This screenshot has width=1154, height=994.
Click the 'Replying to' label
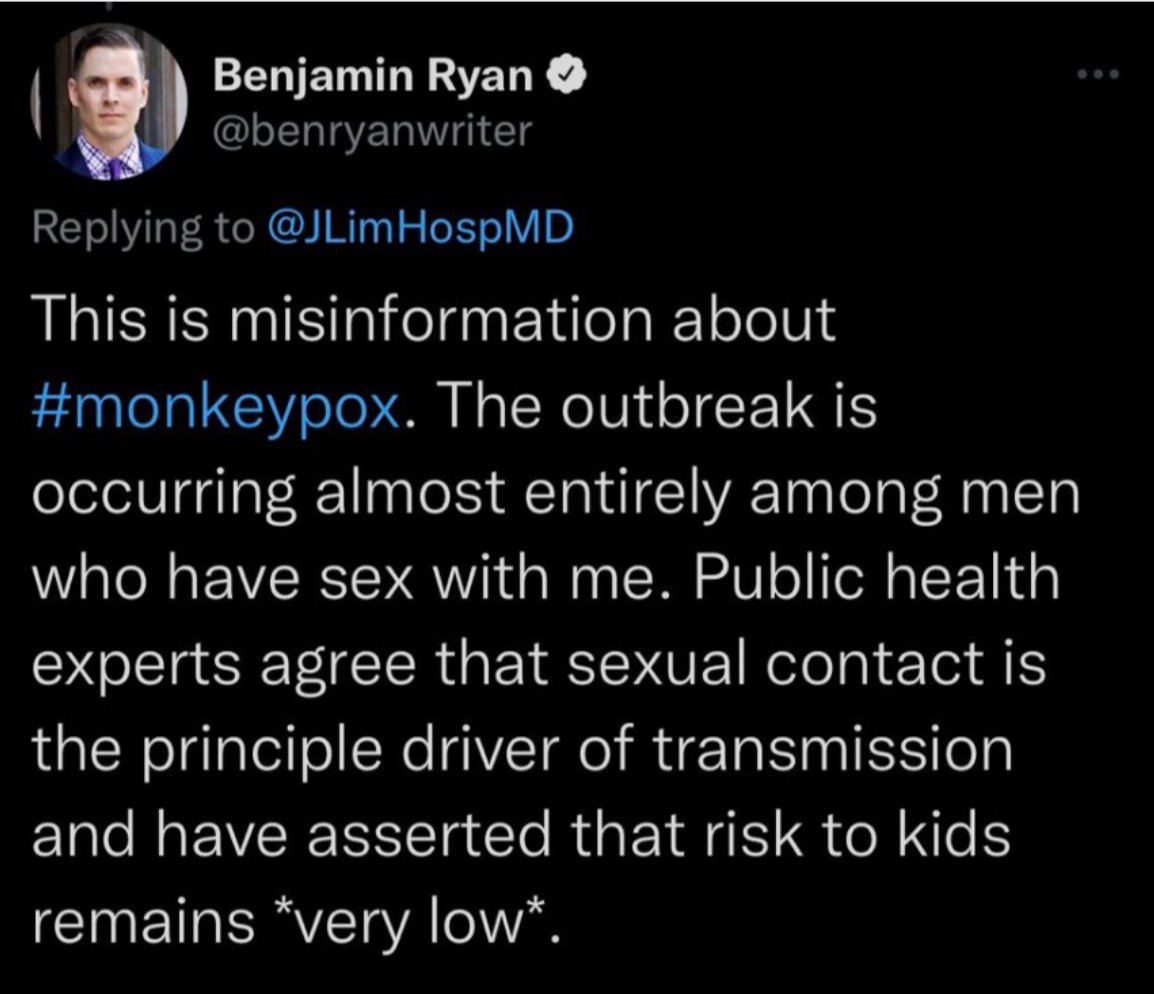[x=142, y=228]
